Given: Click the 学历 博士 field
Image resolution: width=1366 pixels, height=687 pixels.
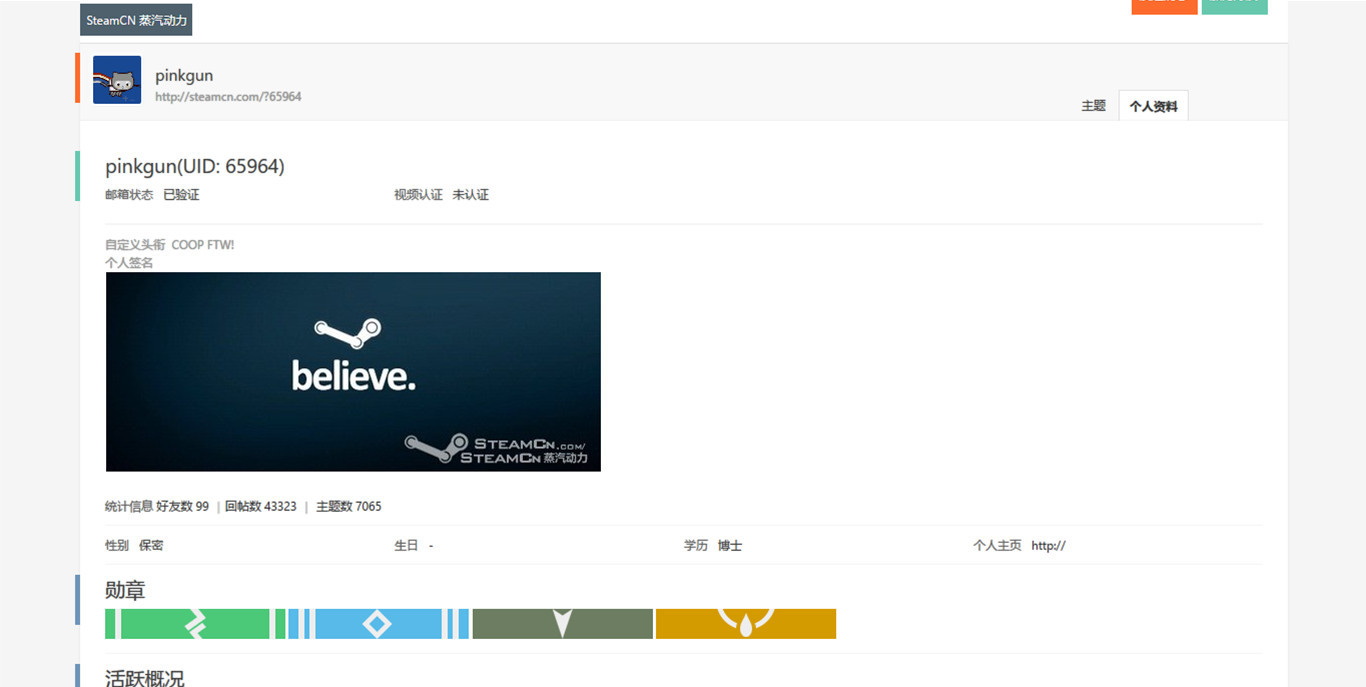Looking at the screenshot, I should coord(713,546).
